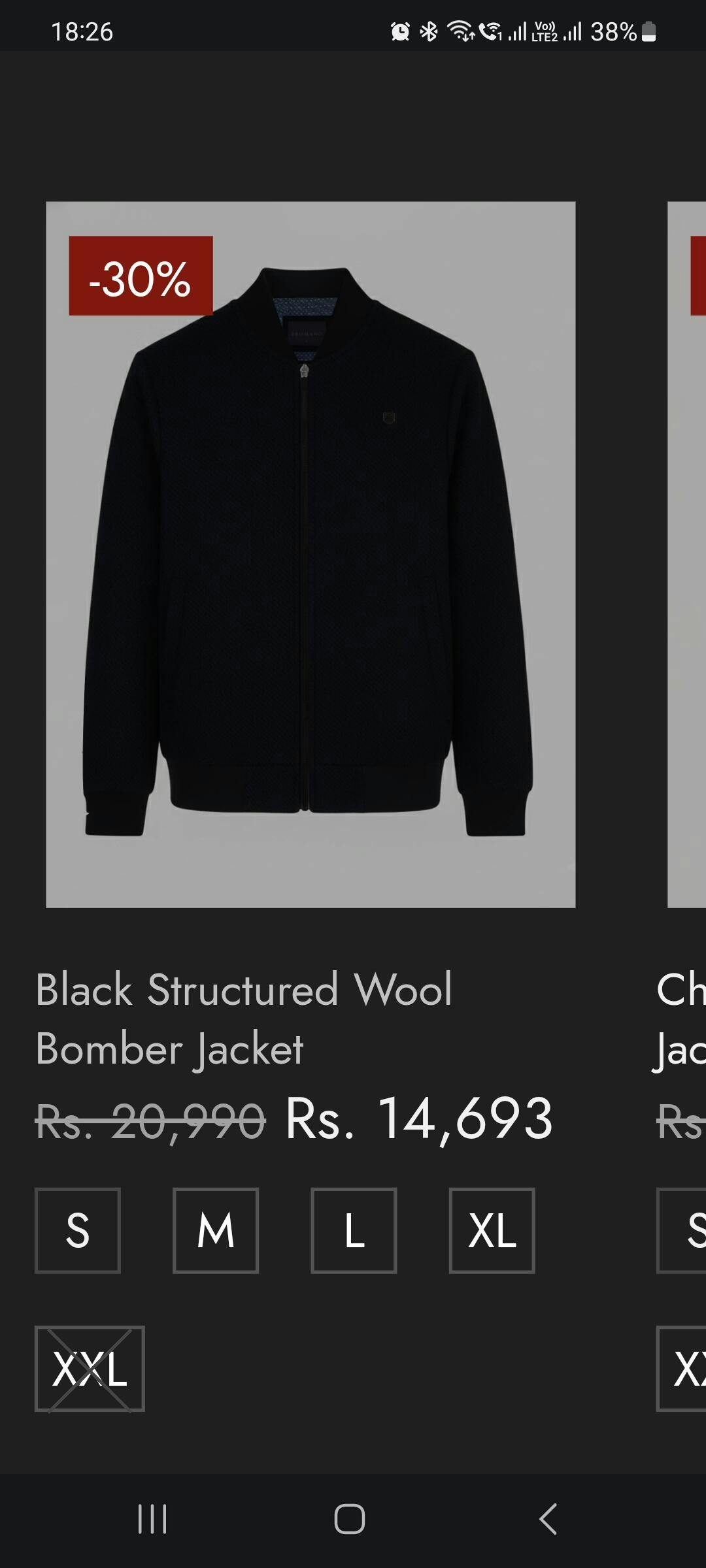Tap the -30% discount badge
This screenshot has width=706, height=1568.
141,276
